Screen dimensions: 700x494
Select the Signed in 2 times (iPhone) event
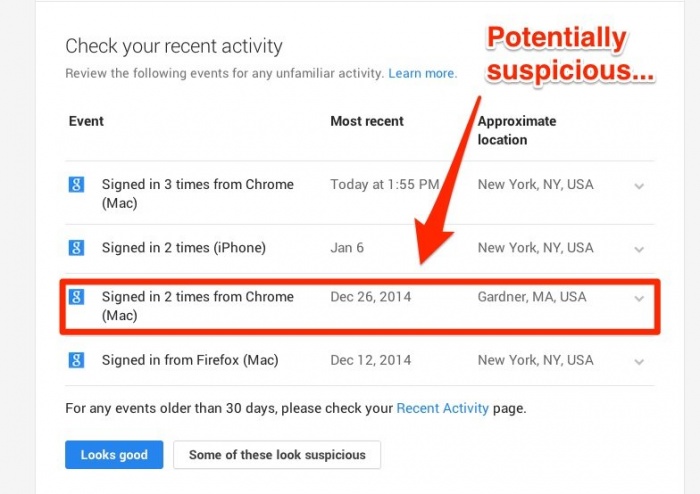(x=183, y=248)
